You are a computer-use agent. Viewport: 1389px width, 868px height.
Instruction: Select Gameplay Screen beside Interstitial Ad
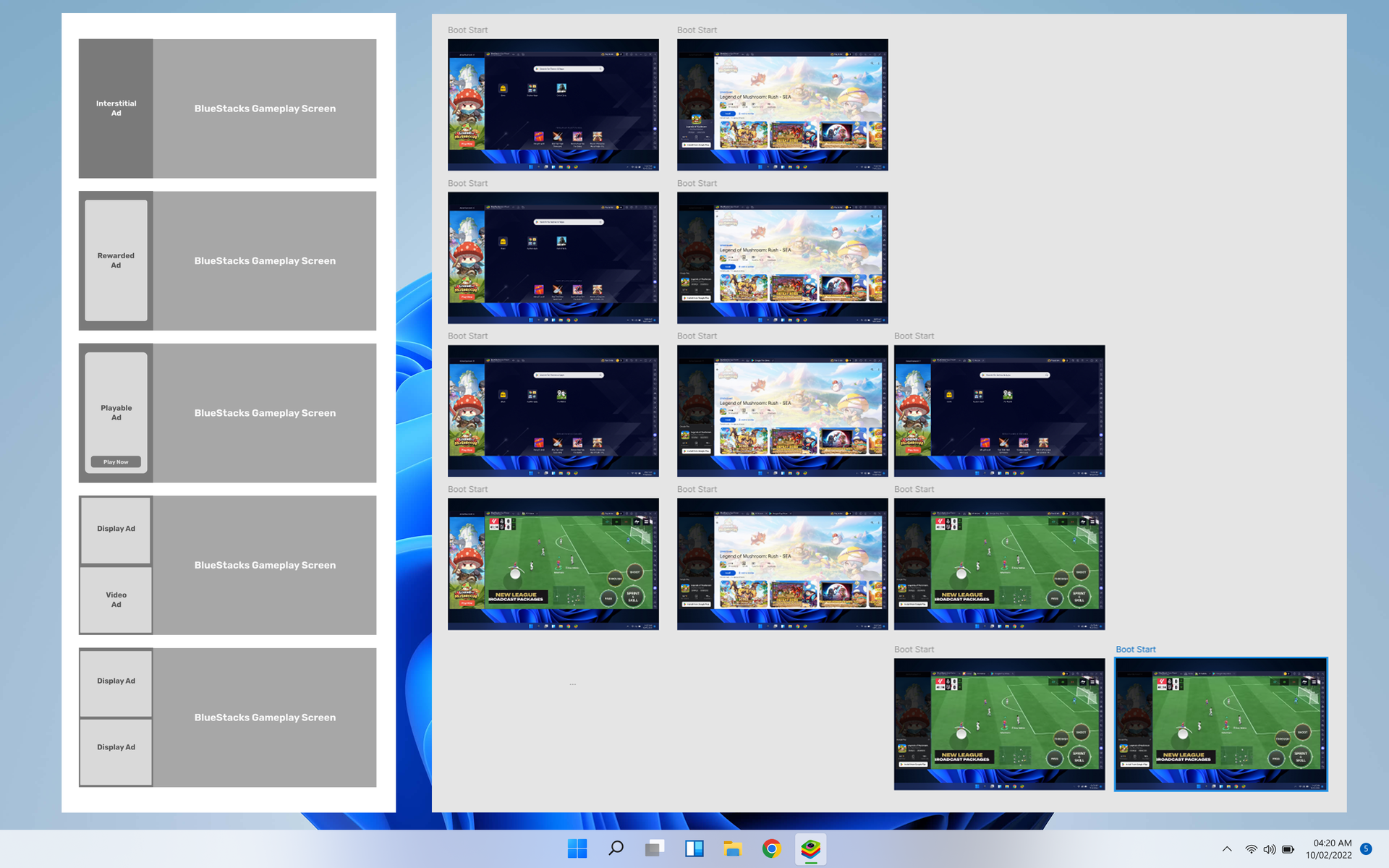[265, 109]
